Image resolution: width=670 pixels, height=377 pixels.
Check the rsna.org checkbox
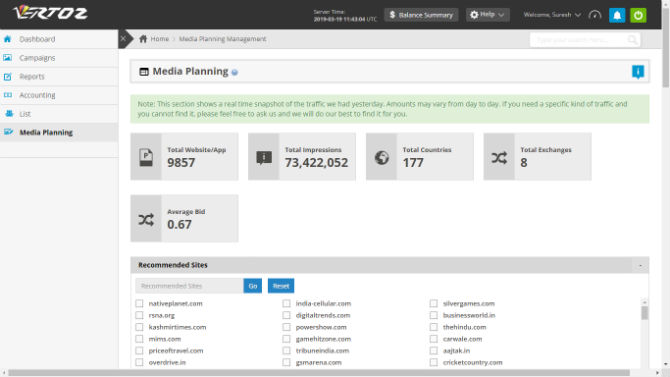click(x=139, y=315)
